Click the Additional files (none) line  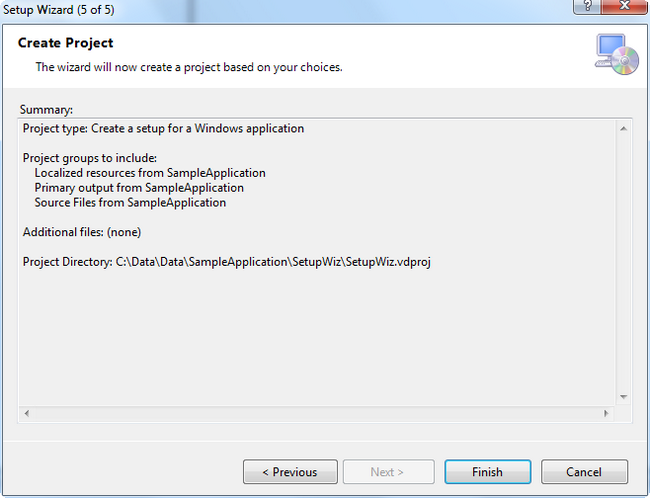point(82,232)
